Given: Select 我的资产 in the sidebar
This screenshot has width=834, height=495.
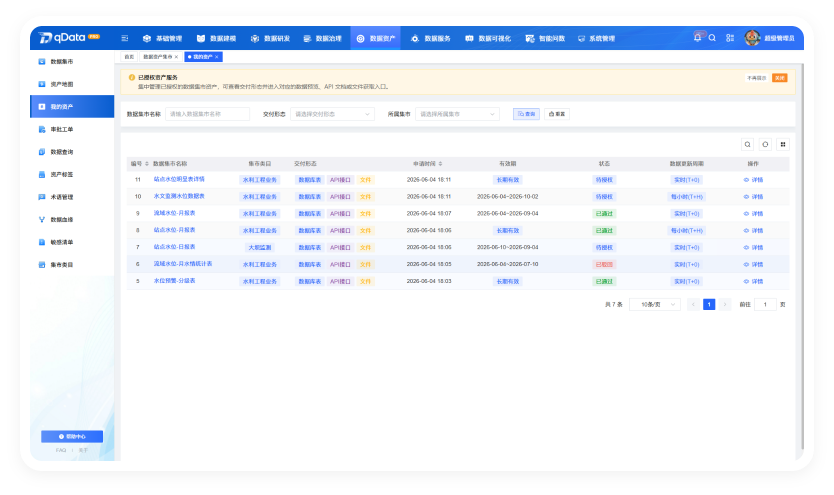Looking at the screenshot, I should coord(72,106).
